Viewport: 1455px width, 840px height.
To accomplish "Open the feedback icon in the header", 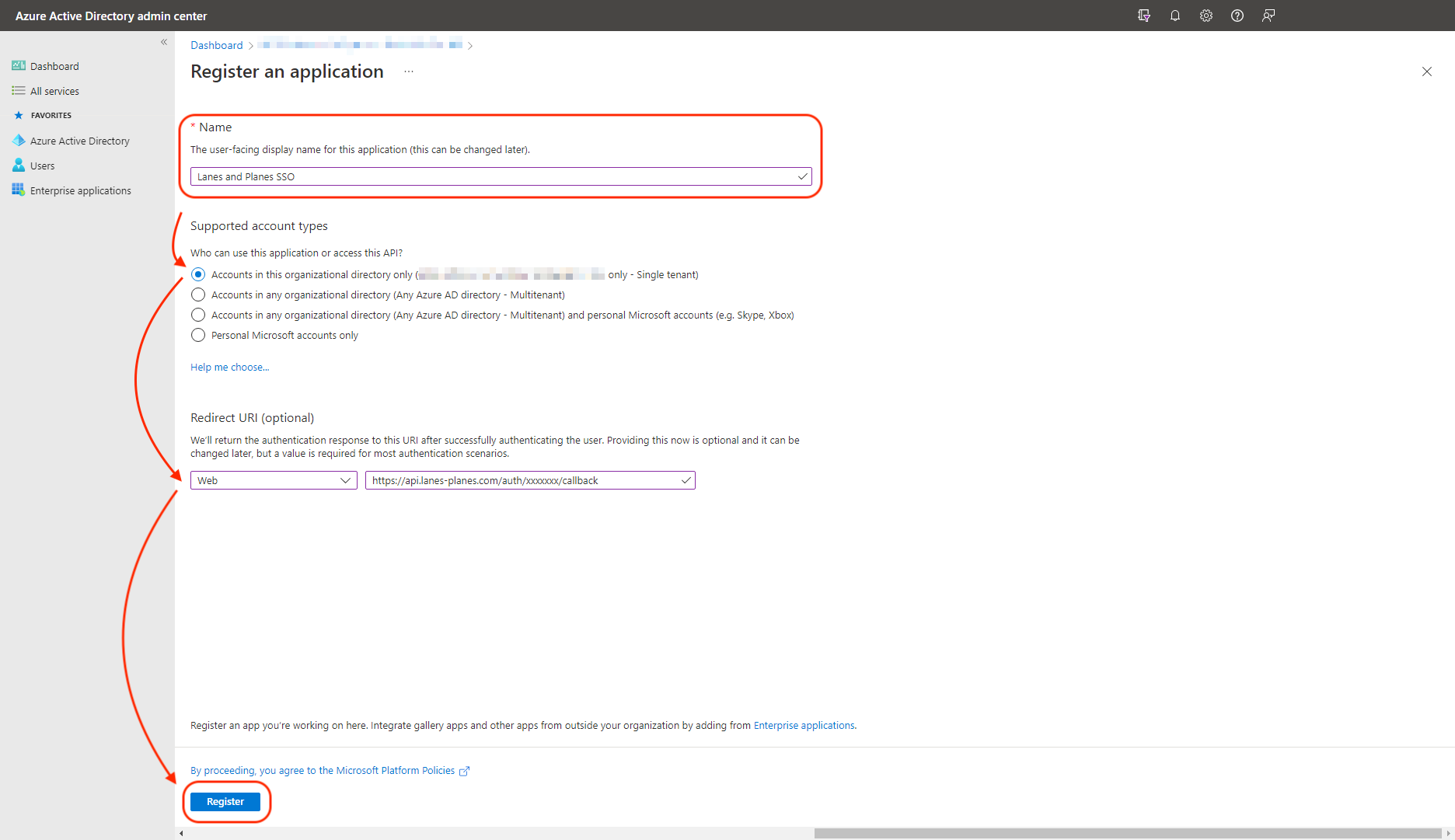I will 1268,16.
